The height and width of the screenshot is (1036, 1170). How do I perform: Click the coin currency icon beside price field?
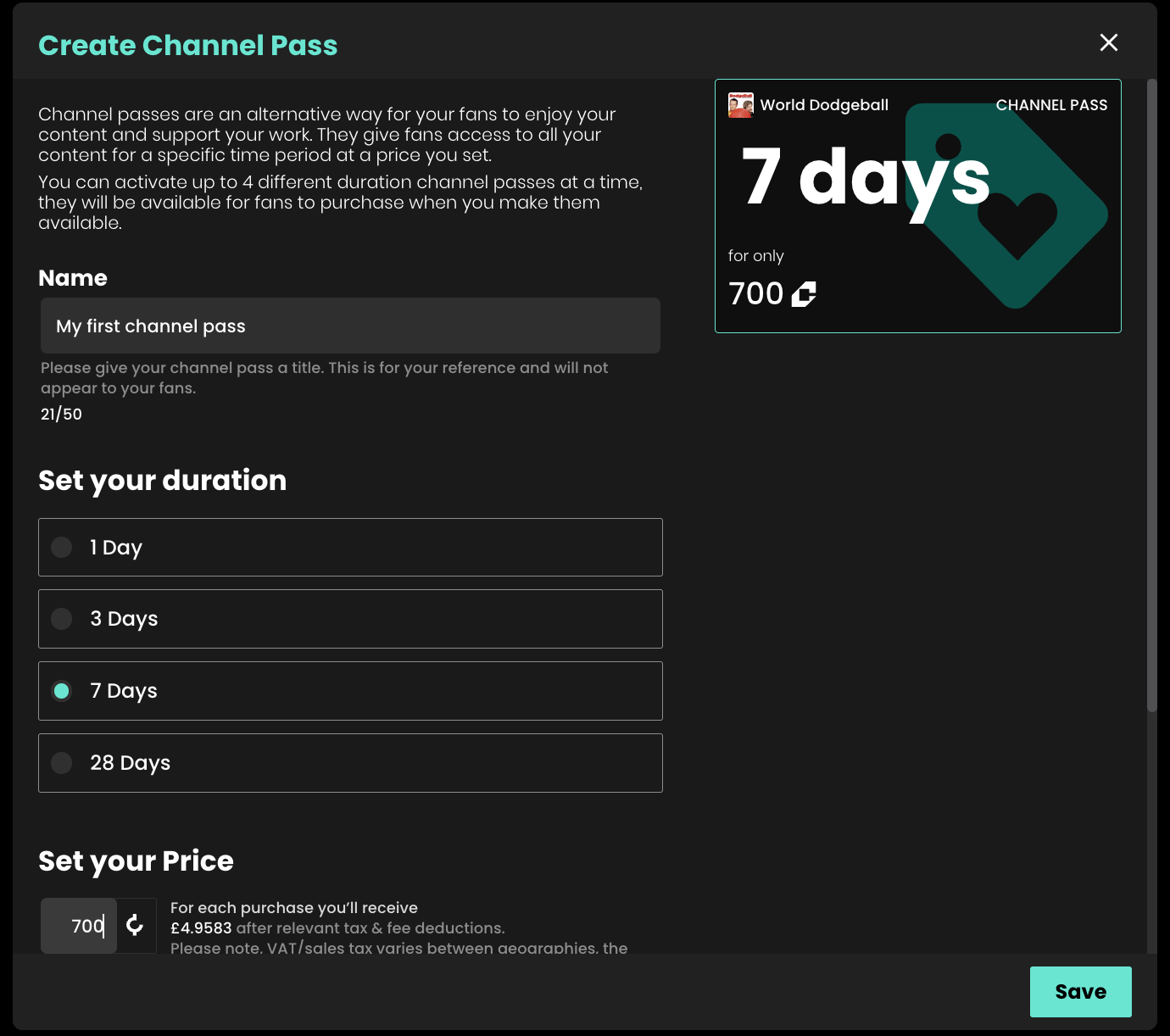[x=135, y=925]
